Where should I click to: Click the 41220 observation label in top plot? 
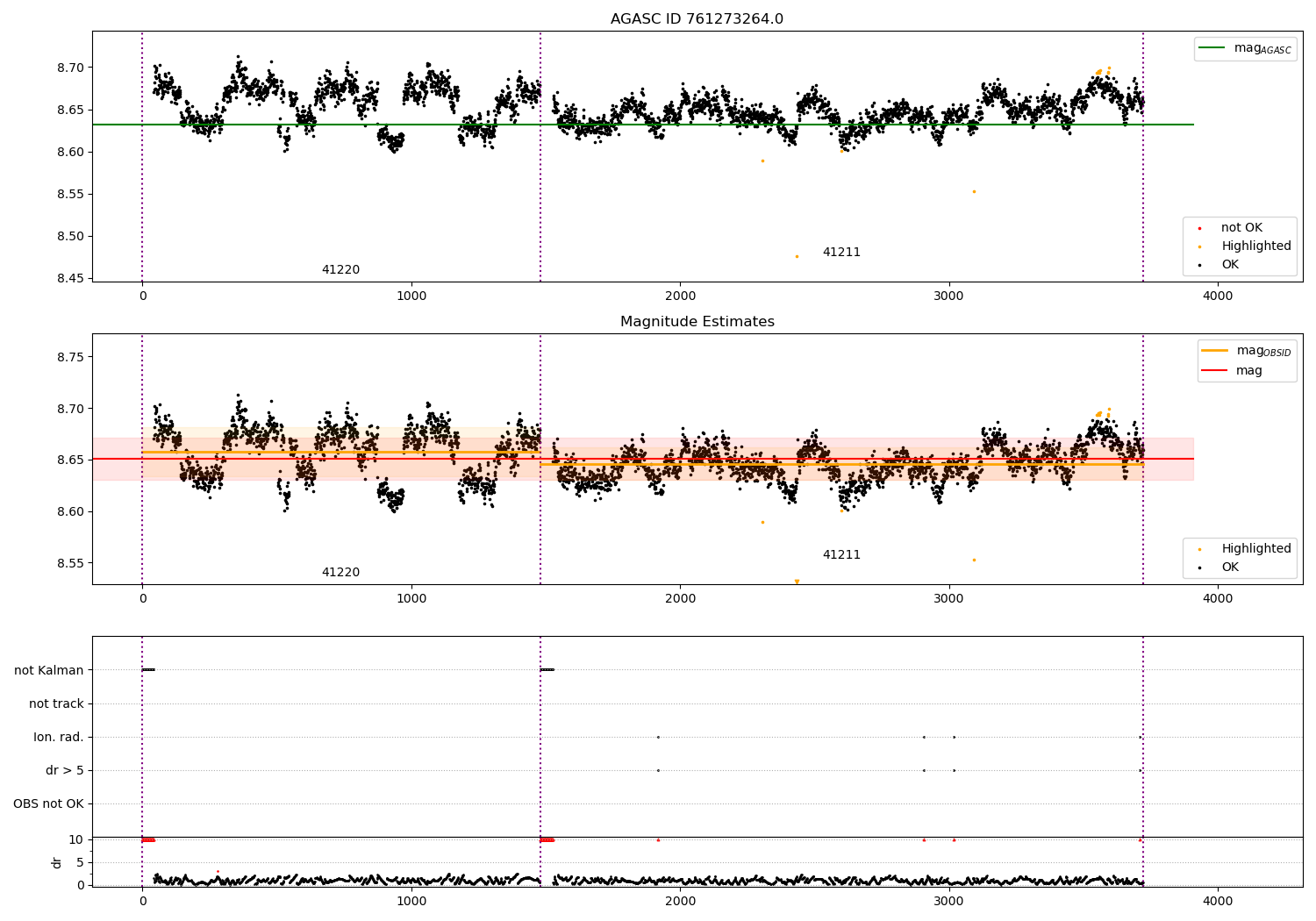[340, 270]
